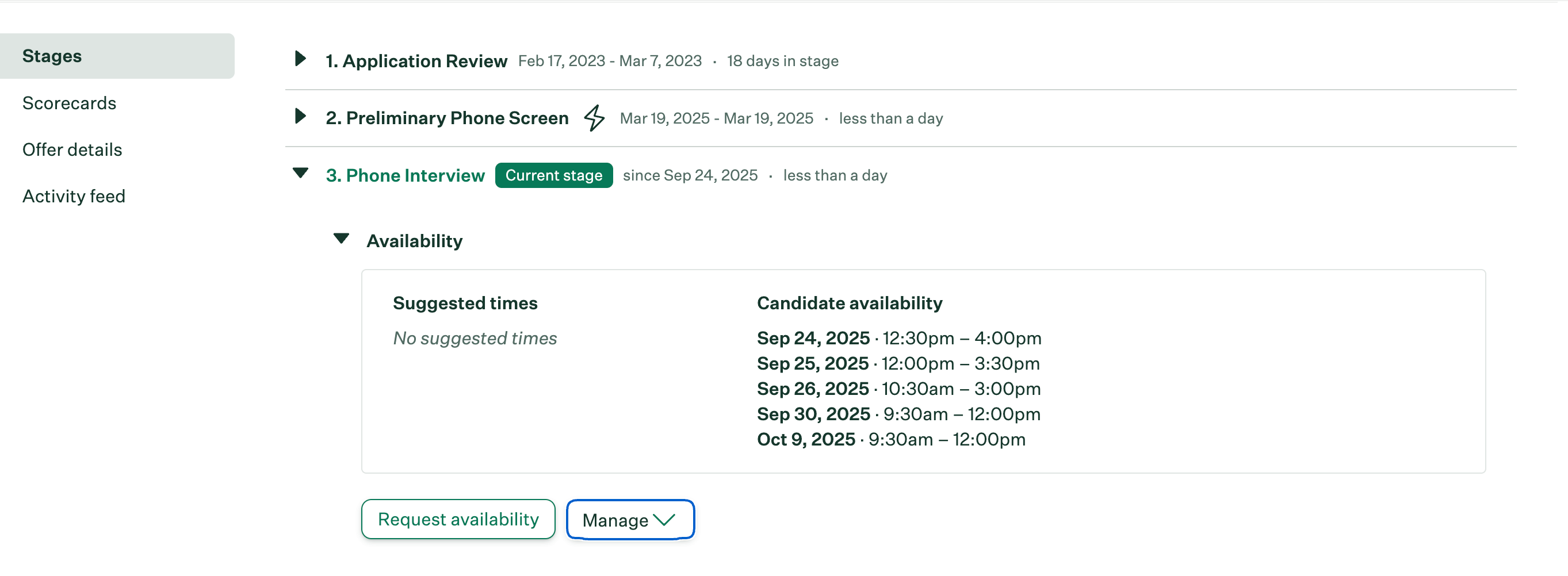Viewport: 1568px width, 576px height.
Task: Go to the Activity feed
Action: point(74,196)
